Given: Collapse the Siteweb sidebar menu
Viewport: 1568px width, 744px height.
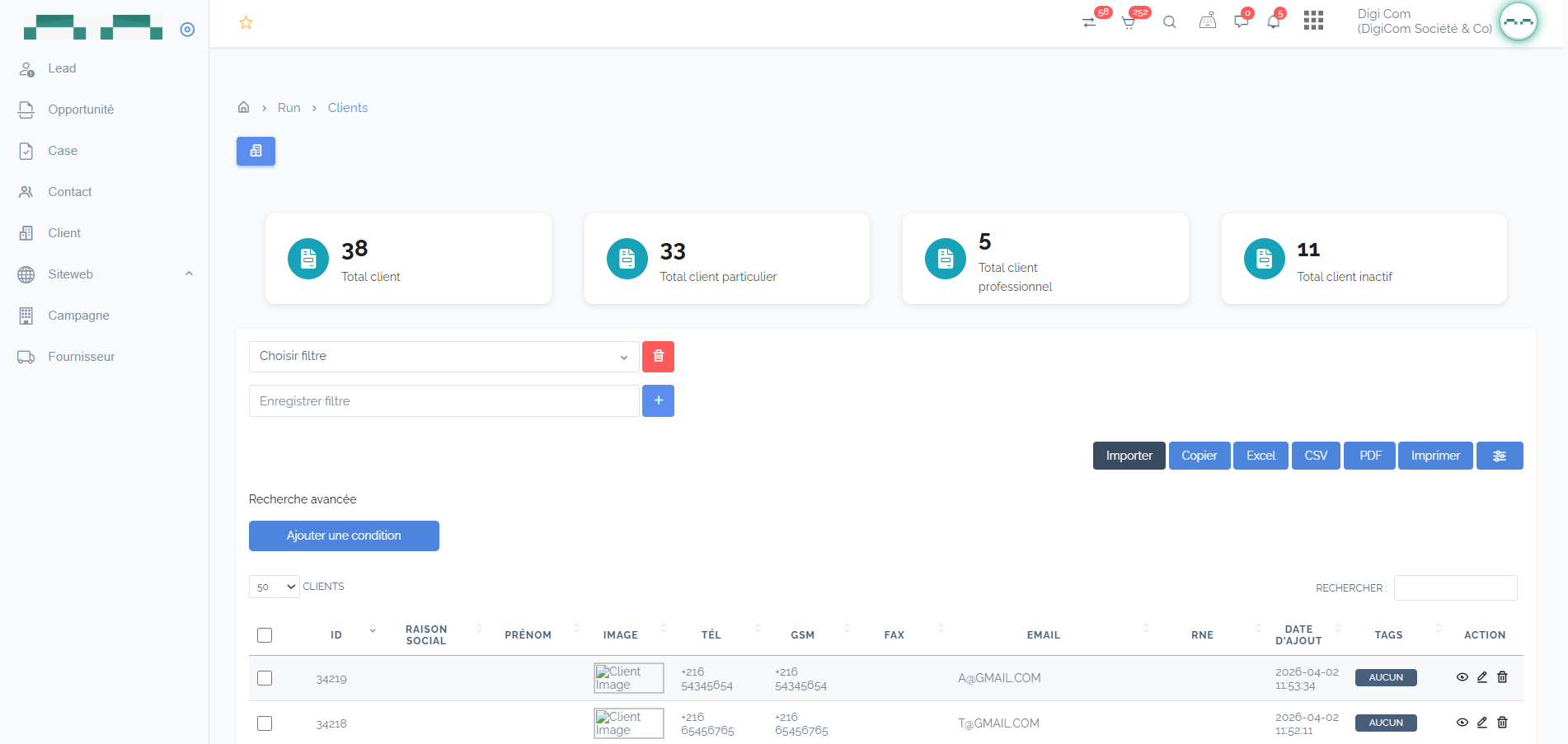Looking at the screenshot, I should click(x=189, y=274).
